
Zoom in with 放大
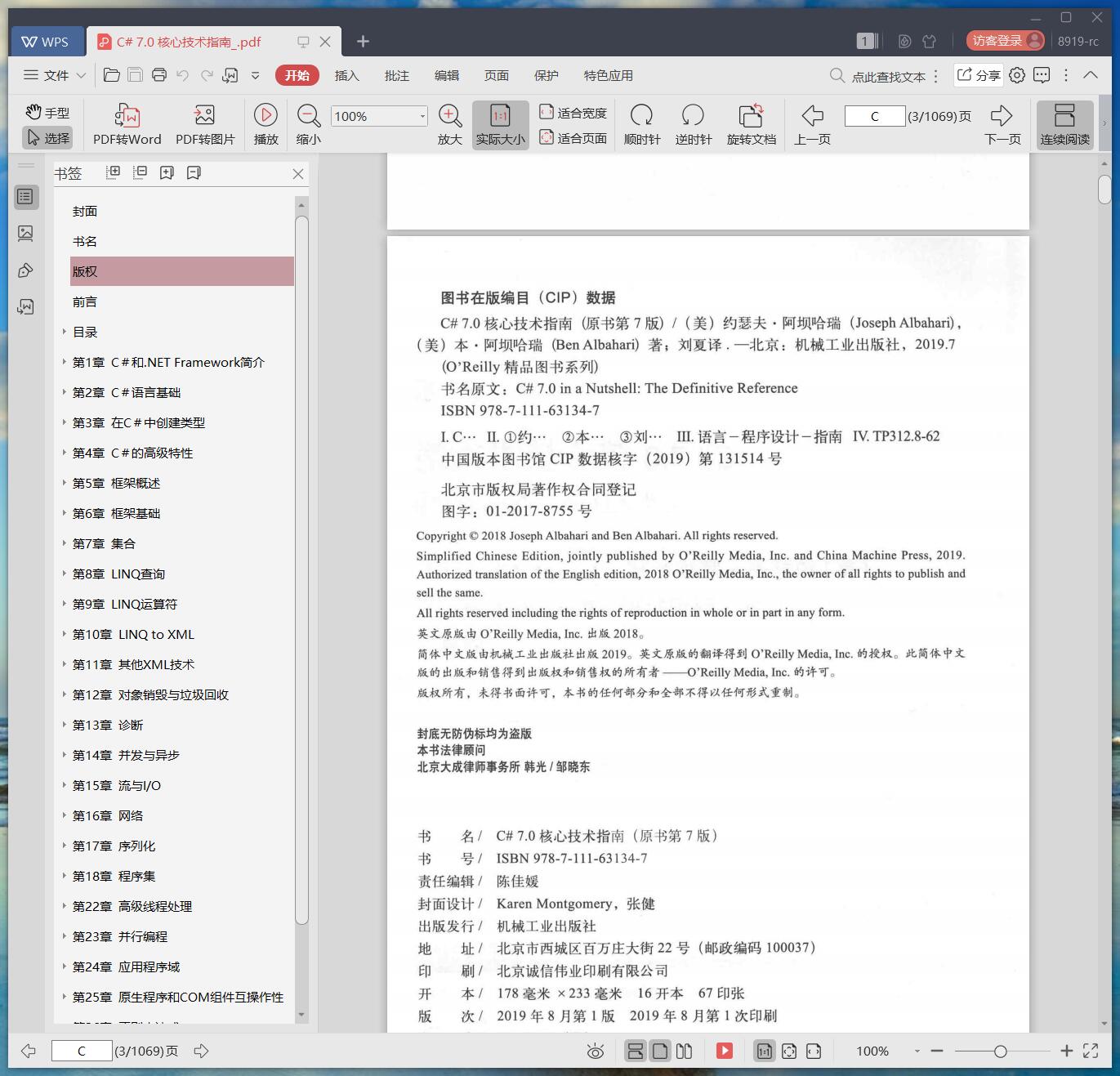(450, 125)
